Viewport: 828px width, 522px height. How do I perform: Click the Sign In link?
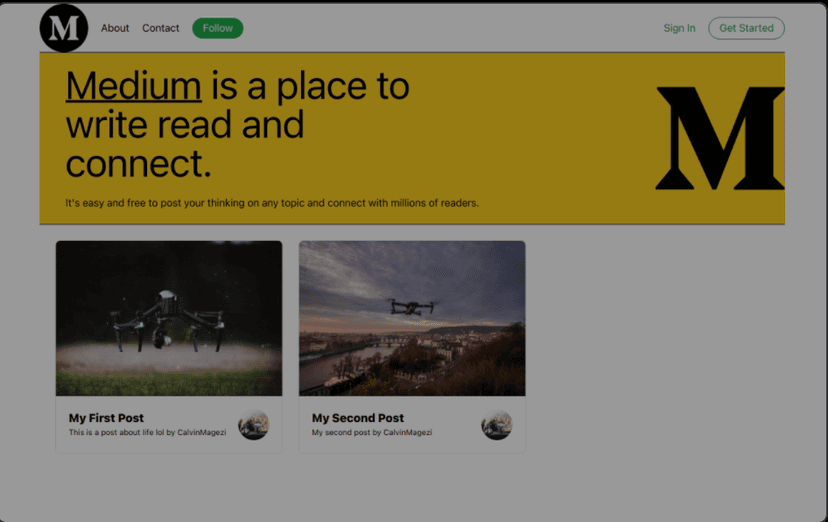click(x=679, y=28)
